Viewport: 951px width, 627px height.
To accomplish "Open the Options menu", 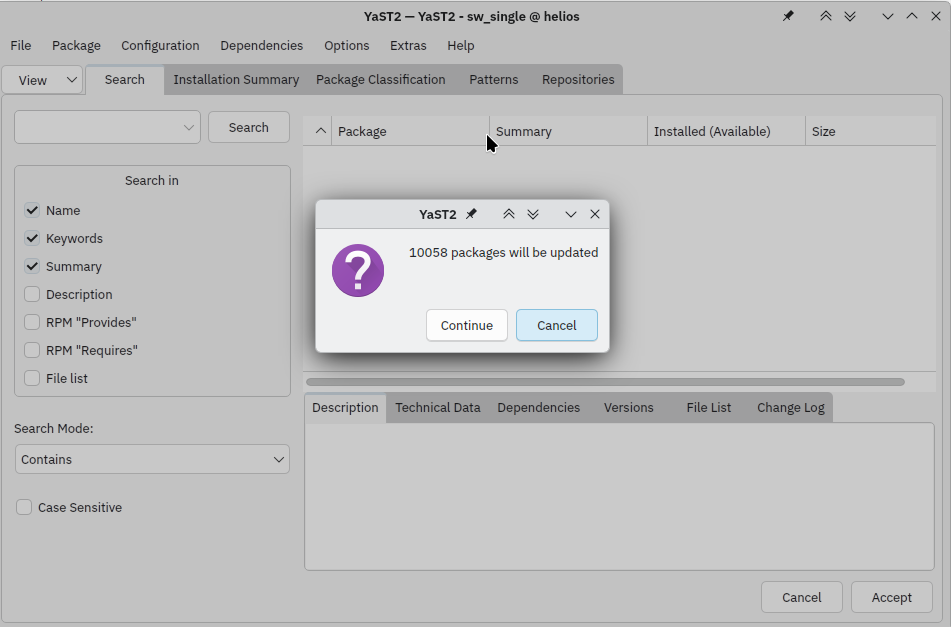I will [346, 45].
